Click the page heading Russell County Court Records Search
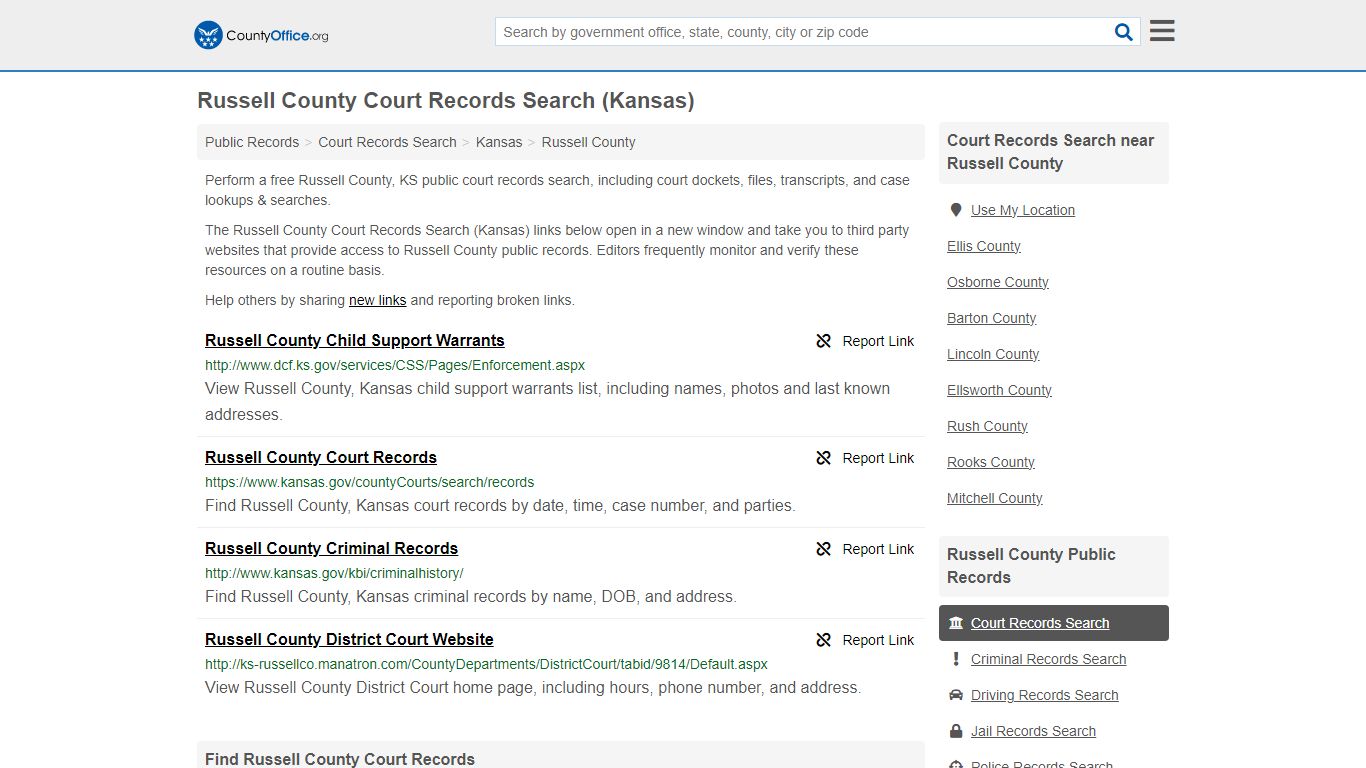The width and height of the screenshot is (1366, 768). coord(446,100)
